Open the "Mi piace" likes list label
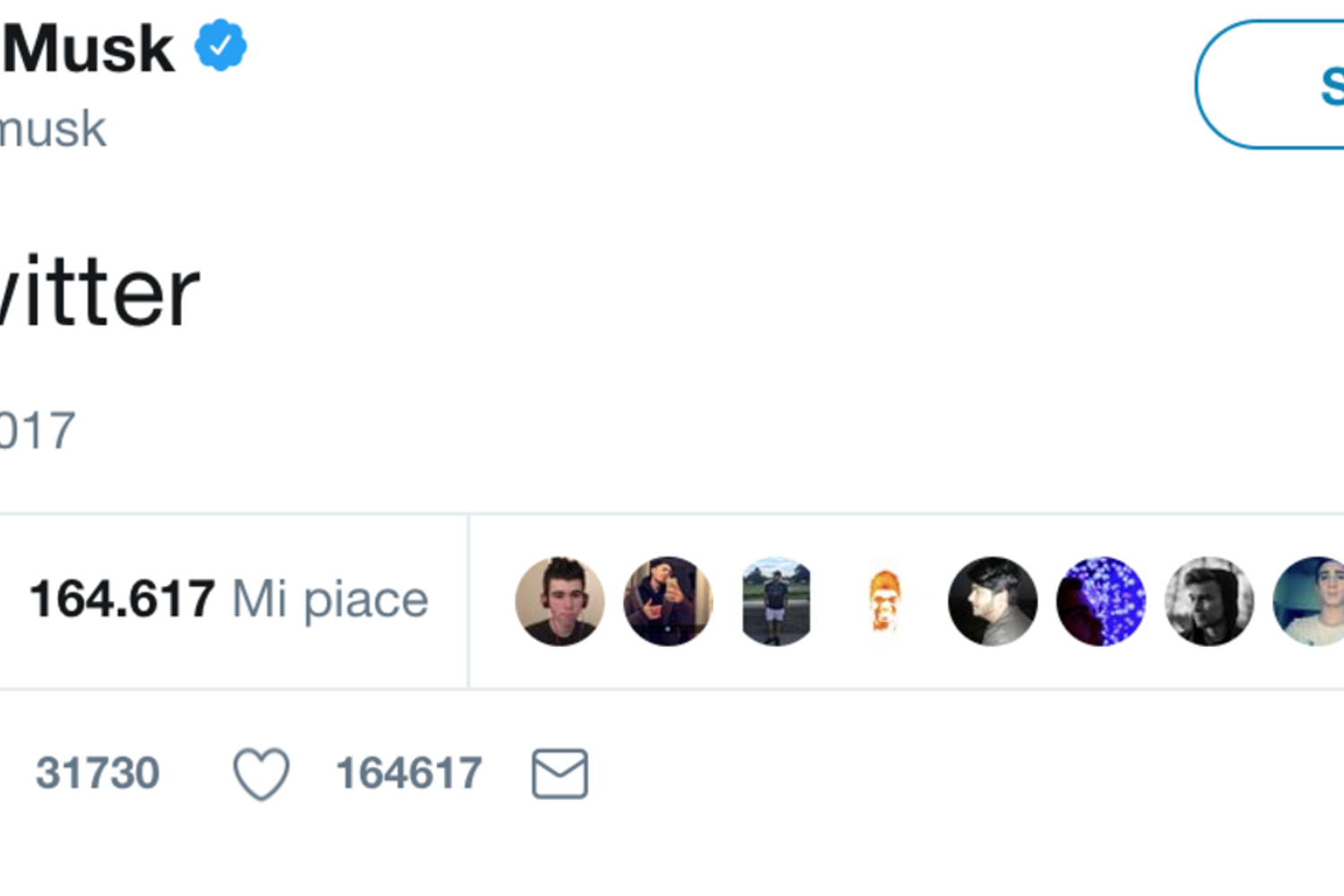 [330, 599]
